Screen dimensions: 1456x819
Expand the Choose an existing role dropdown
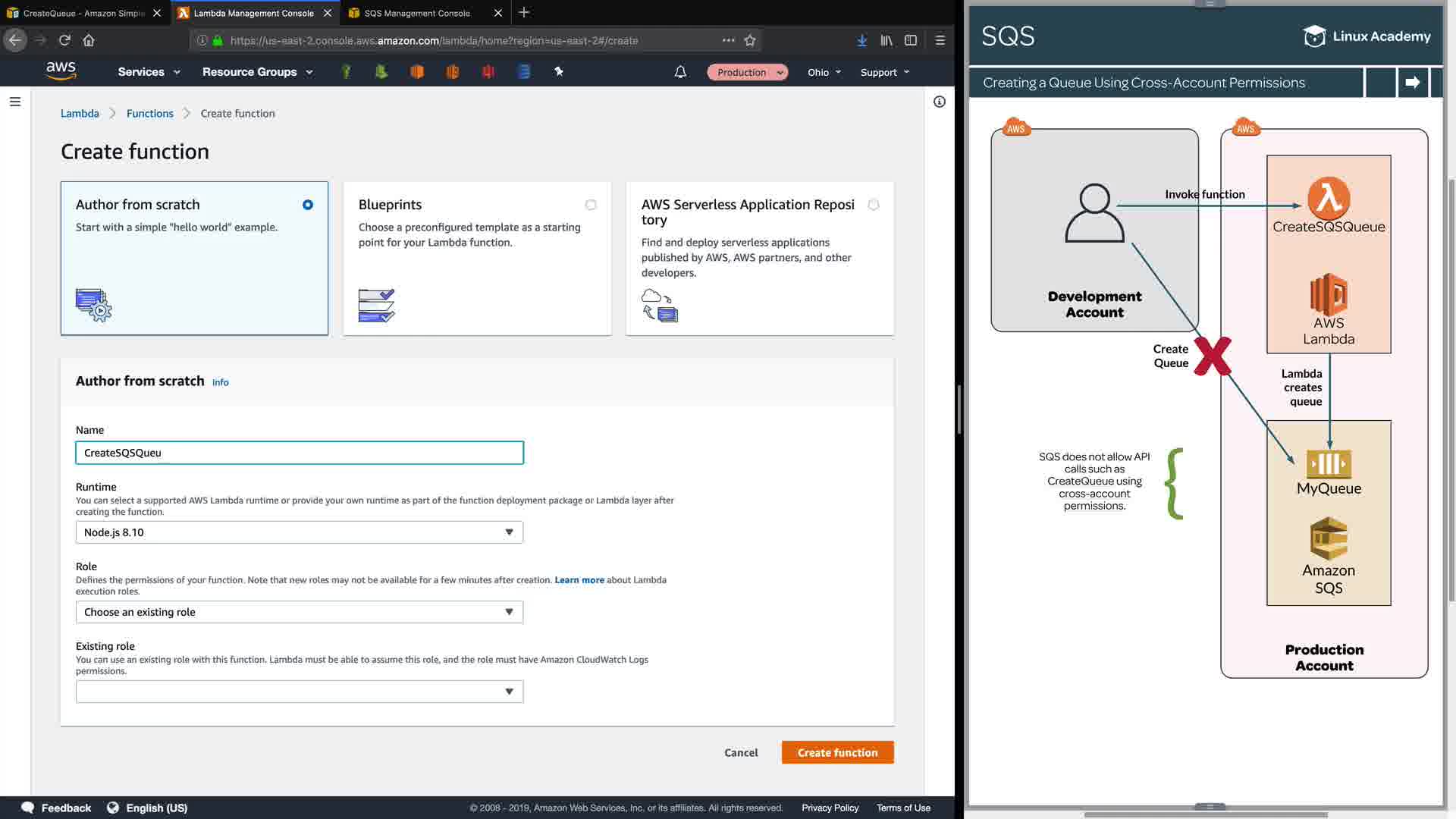tap(299, 612)
